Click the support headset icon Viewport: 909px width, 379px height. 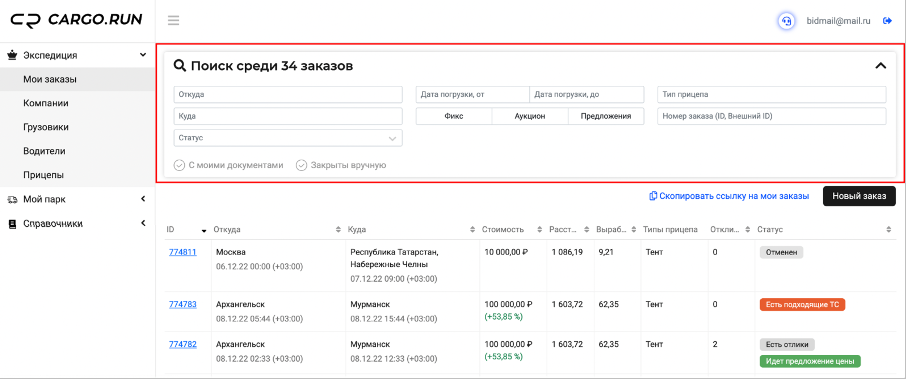click(x=786, y=21)
